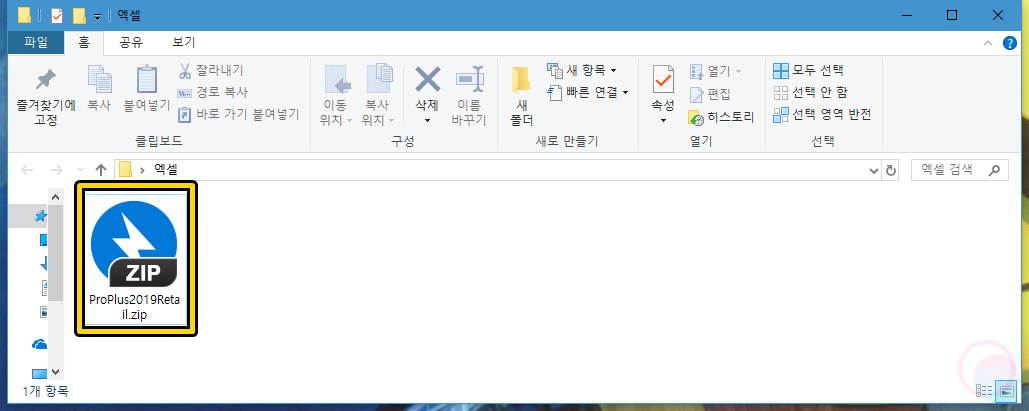
Task: Click the 속성 (properties) icon
Action: [663, 81]
